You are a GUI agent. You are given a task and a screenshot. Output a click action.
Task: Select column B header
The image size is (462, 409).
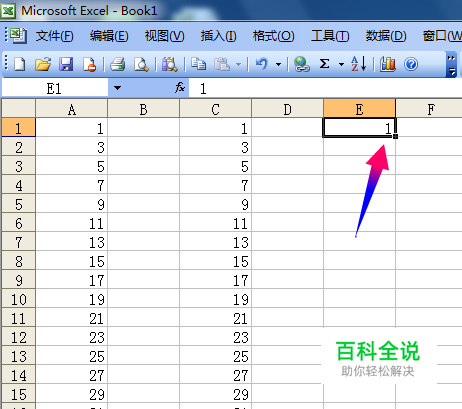pyautogui.click(x=144, y=109)
